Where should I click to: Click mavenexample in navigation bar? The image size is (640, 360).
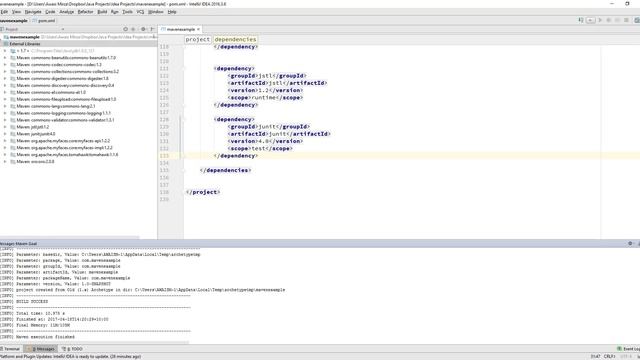tap(13, 20)
